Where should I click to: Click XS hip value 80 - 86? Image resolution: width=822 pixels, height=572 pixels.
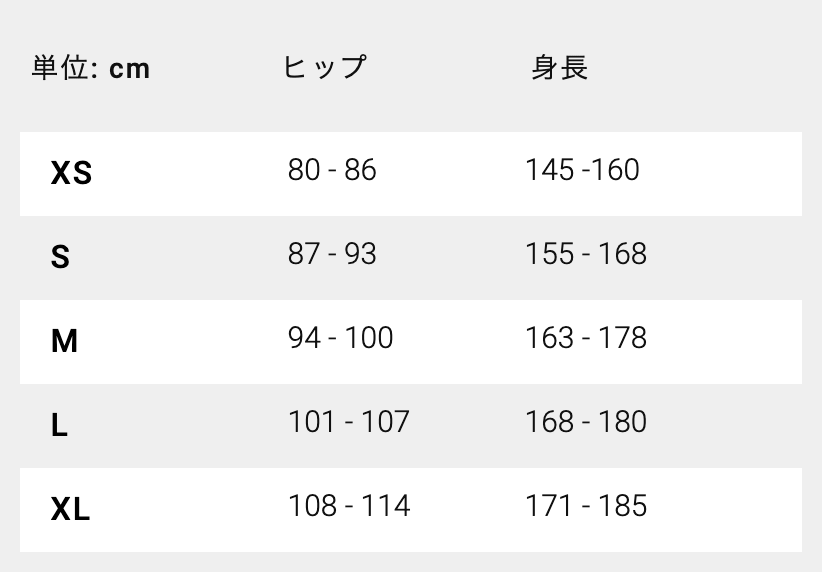[x=332, y=171]
